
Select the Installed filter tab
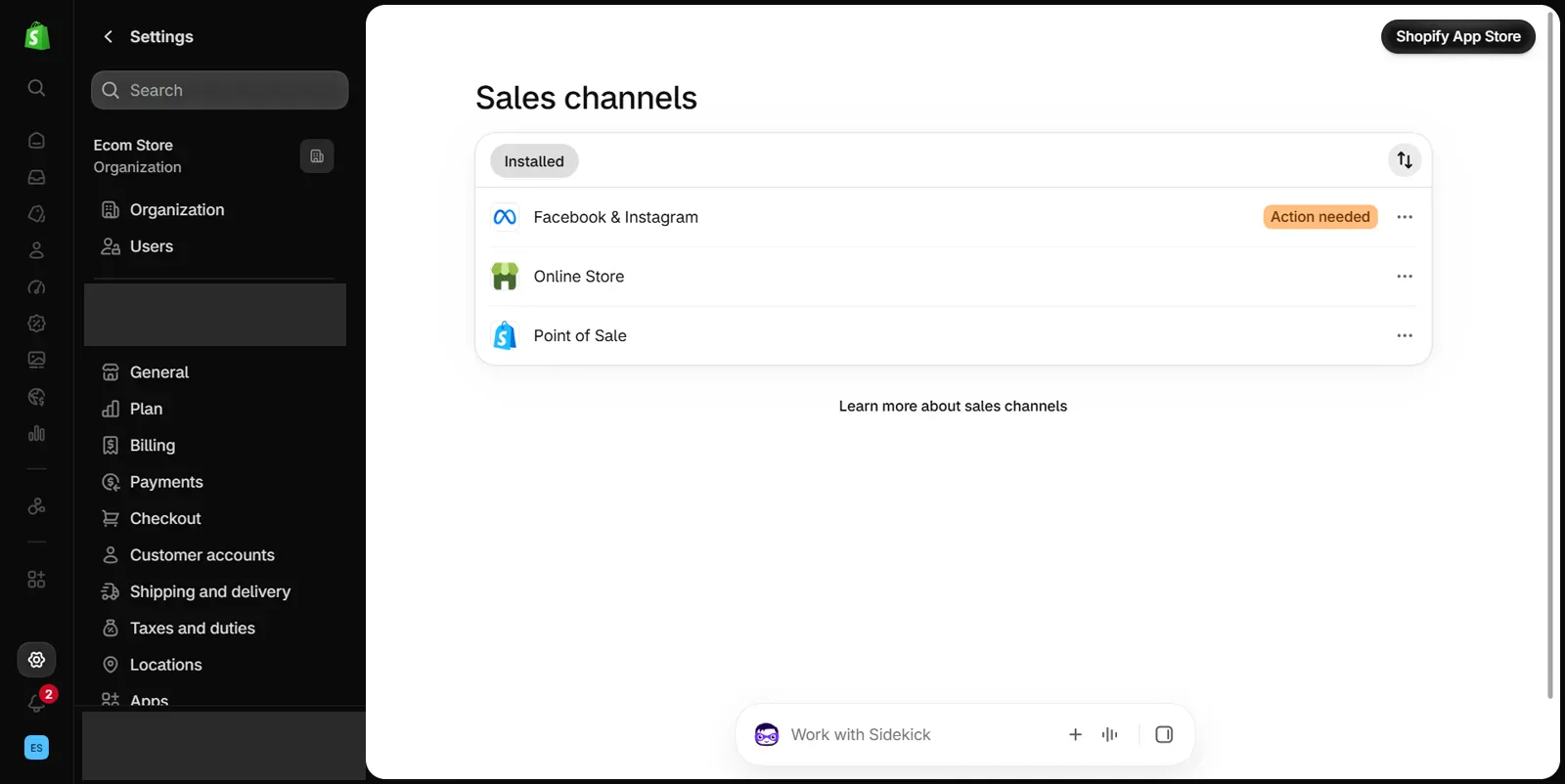tap(534, 161)
